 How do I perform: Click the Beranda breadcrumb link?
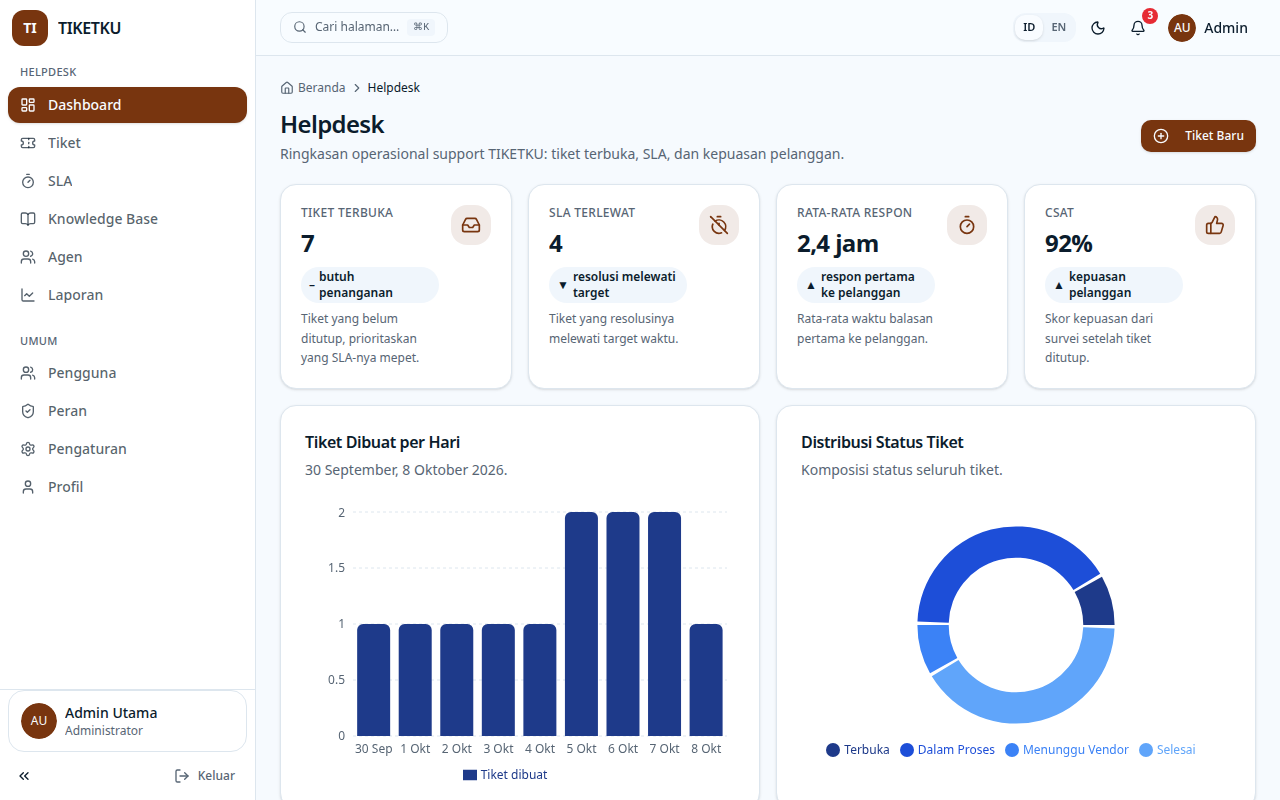[x=313, y=88]
